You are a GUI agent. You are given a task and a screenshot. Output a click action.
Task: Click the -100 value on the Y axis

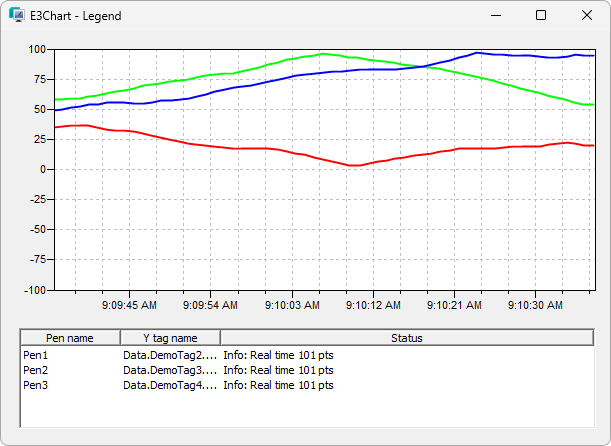click(35, 290)
